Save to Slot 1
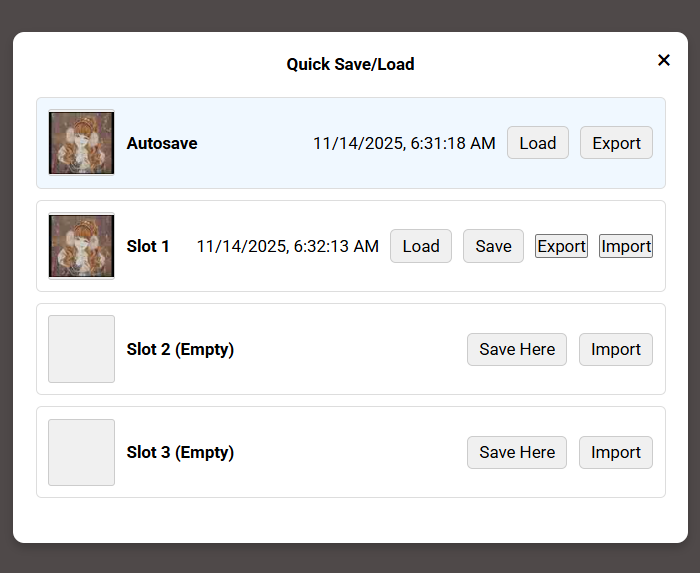 (493, 246)
